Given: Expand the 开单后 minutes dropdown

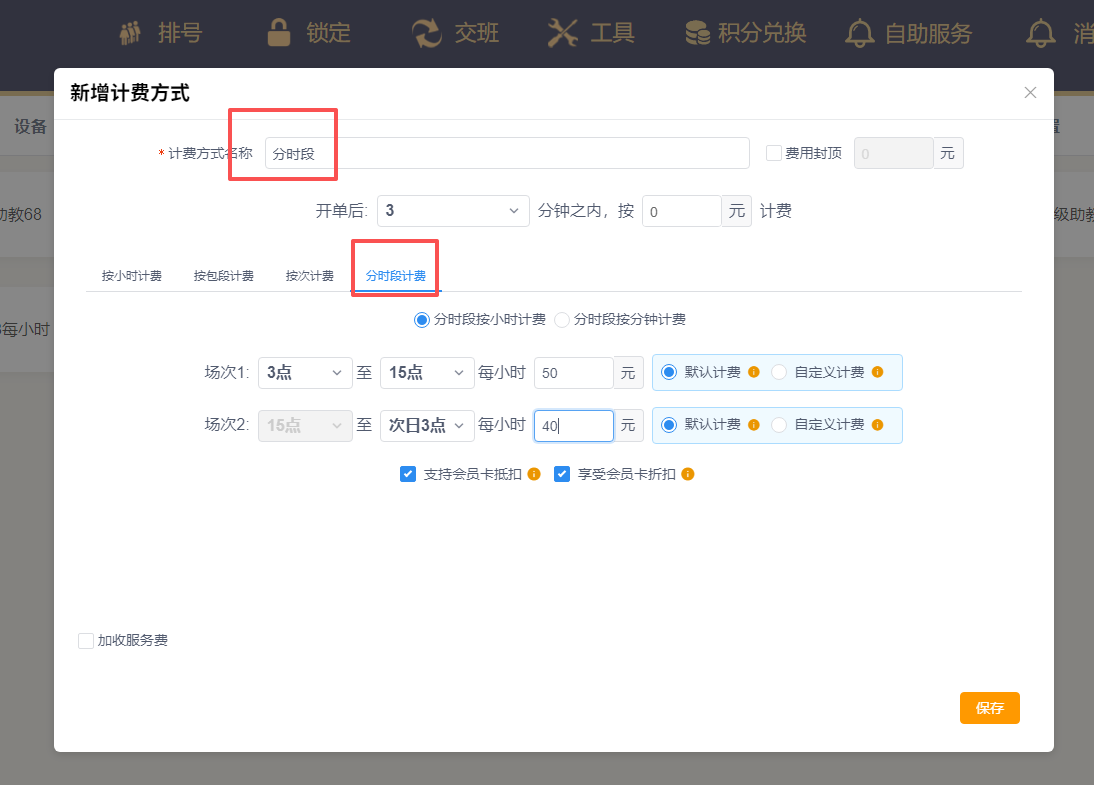Looking at the screenshot, I should tap(453, 211).
